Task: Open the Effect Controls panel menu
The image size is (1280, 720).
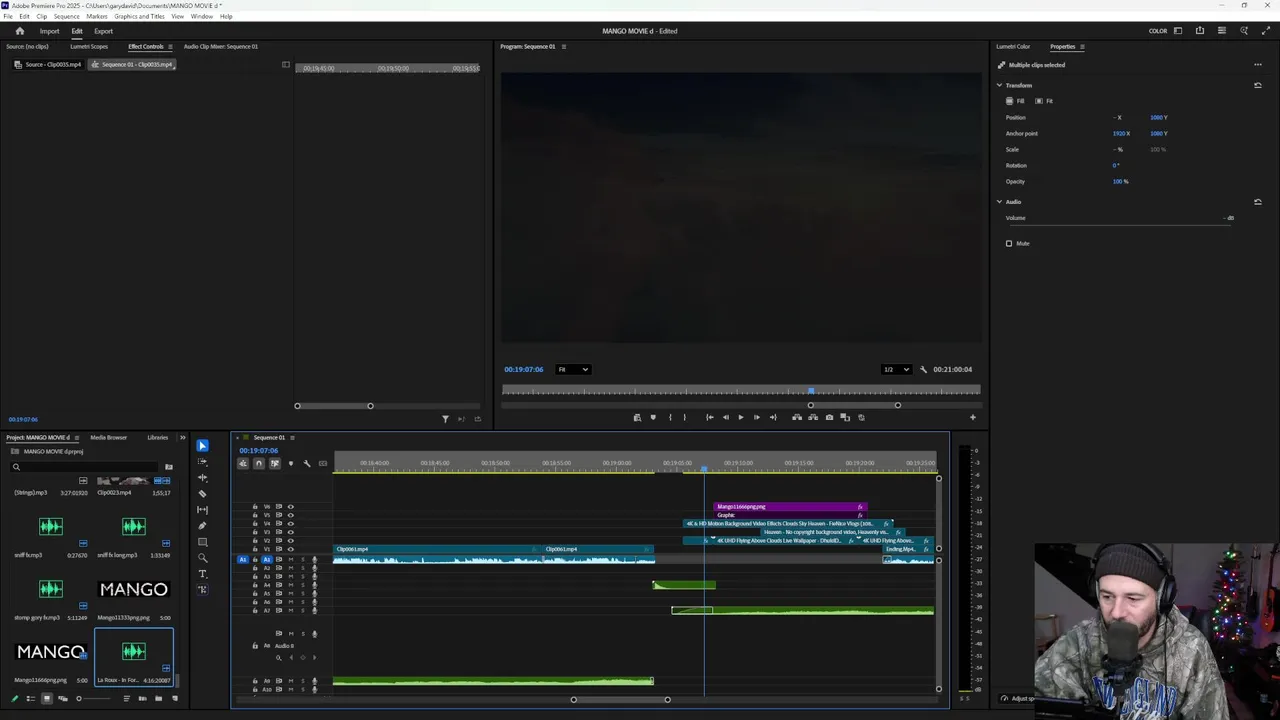Action: click(170, 46)
